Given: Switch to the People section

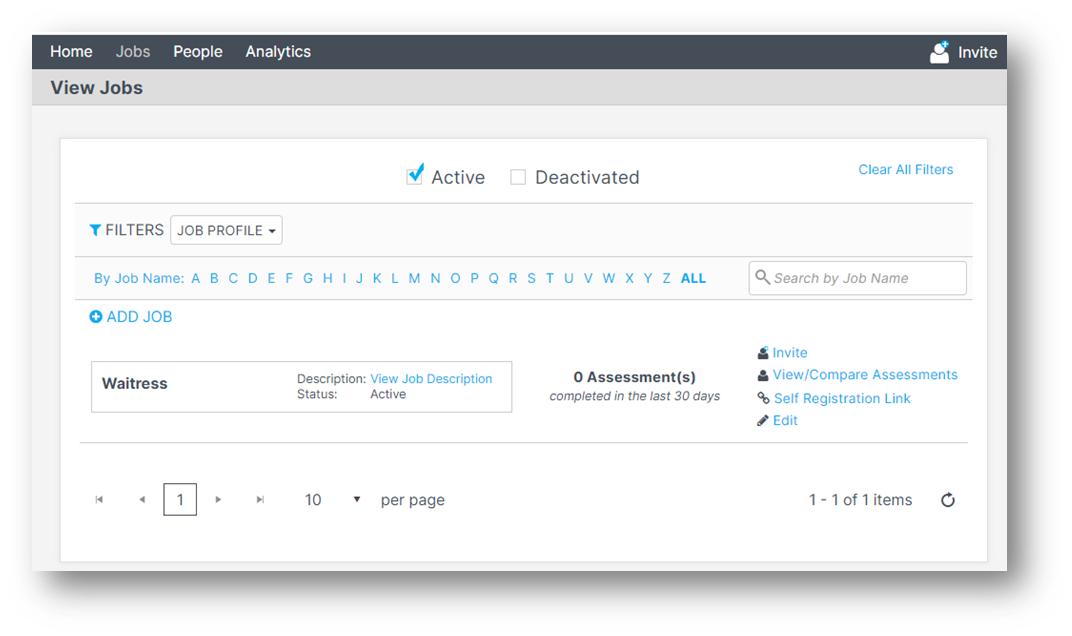Looking at the screenshot, I should point(197,51).
